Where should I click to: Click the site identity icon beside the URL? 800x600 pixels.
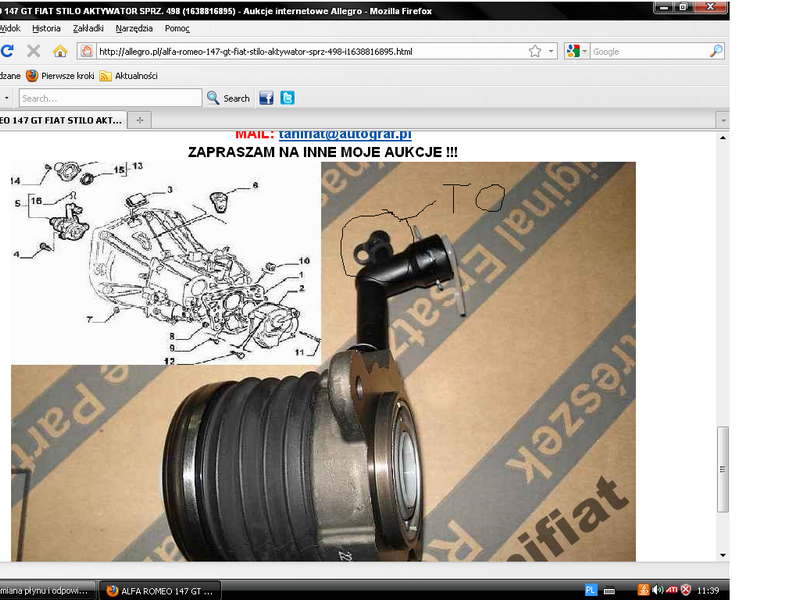[87, 51]
